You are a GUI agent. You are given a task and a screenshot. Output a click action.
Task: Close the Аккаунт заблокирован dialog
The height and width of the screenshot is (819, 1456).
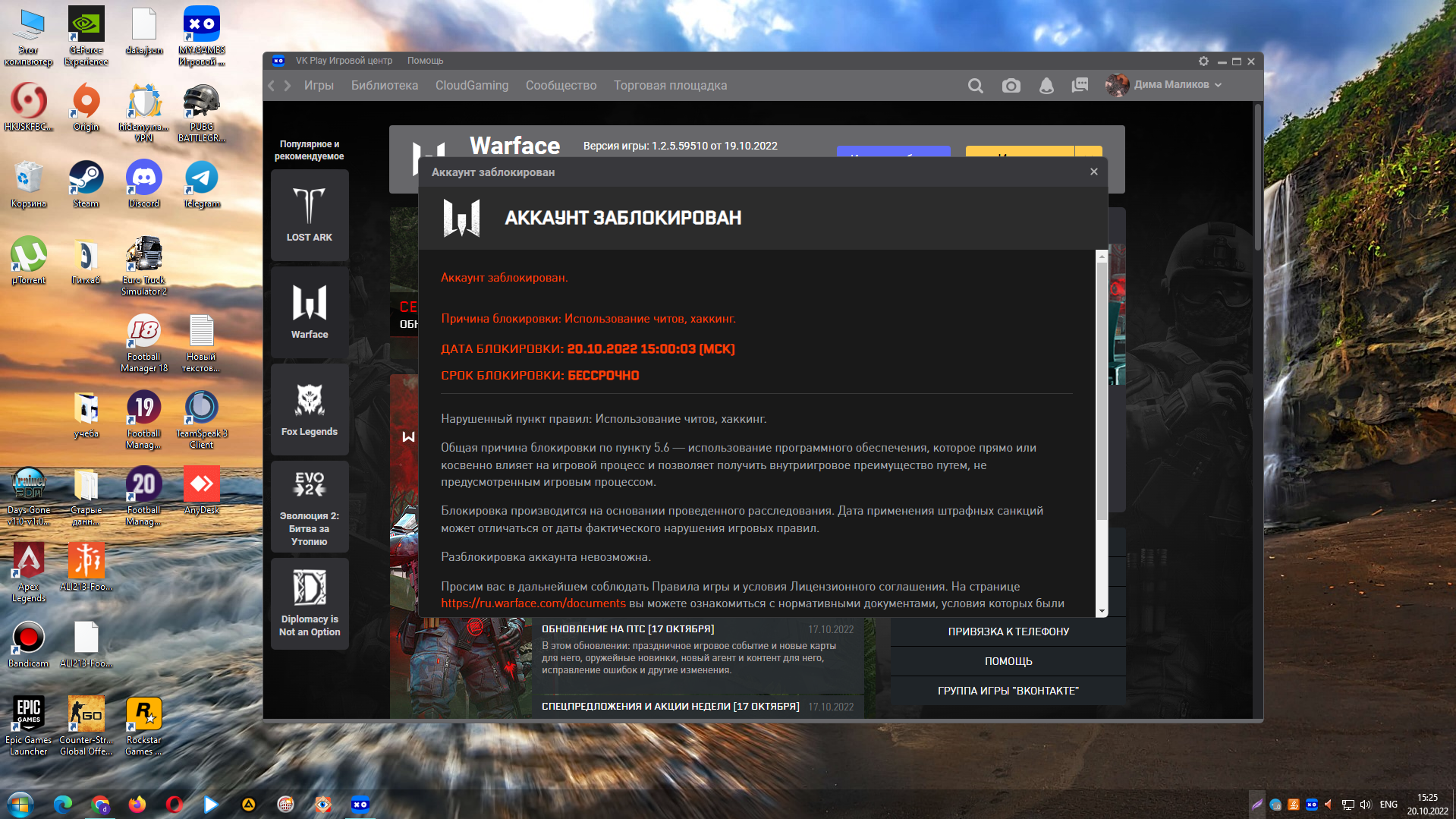[1094, 172]
